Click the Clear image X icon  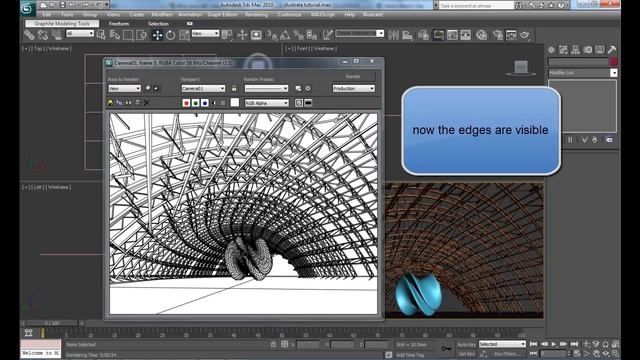point(147,103)
